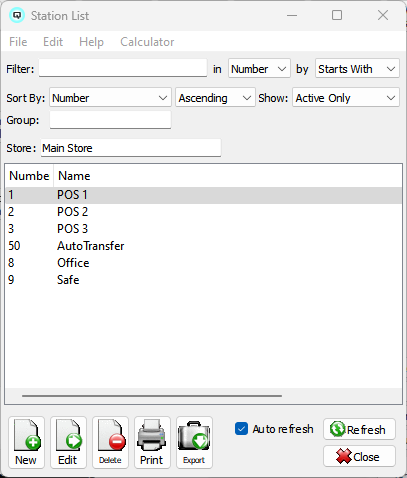407x478 pixels.
Task: Open the Calculator menu
Action: (x=147, y=42)
